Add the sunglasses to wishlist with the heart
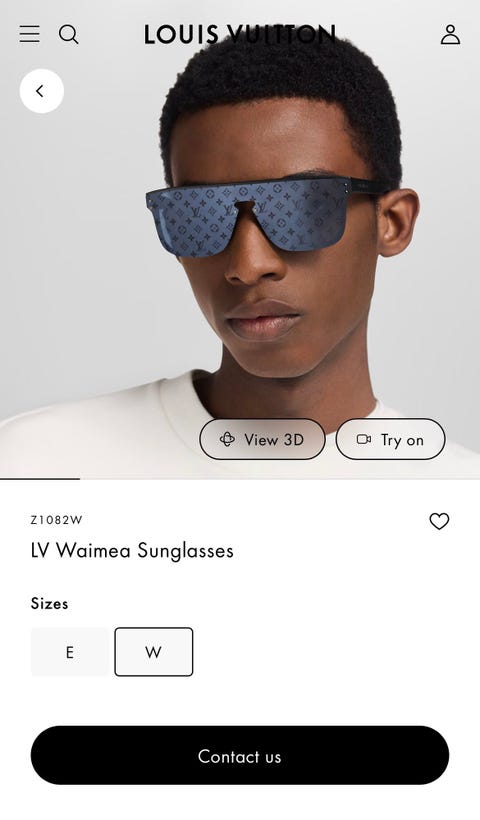Viewport: 480px width, 820px height. pos(439,521)
